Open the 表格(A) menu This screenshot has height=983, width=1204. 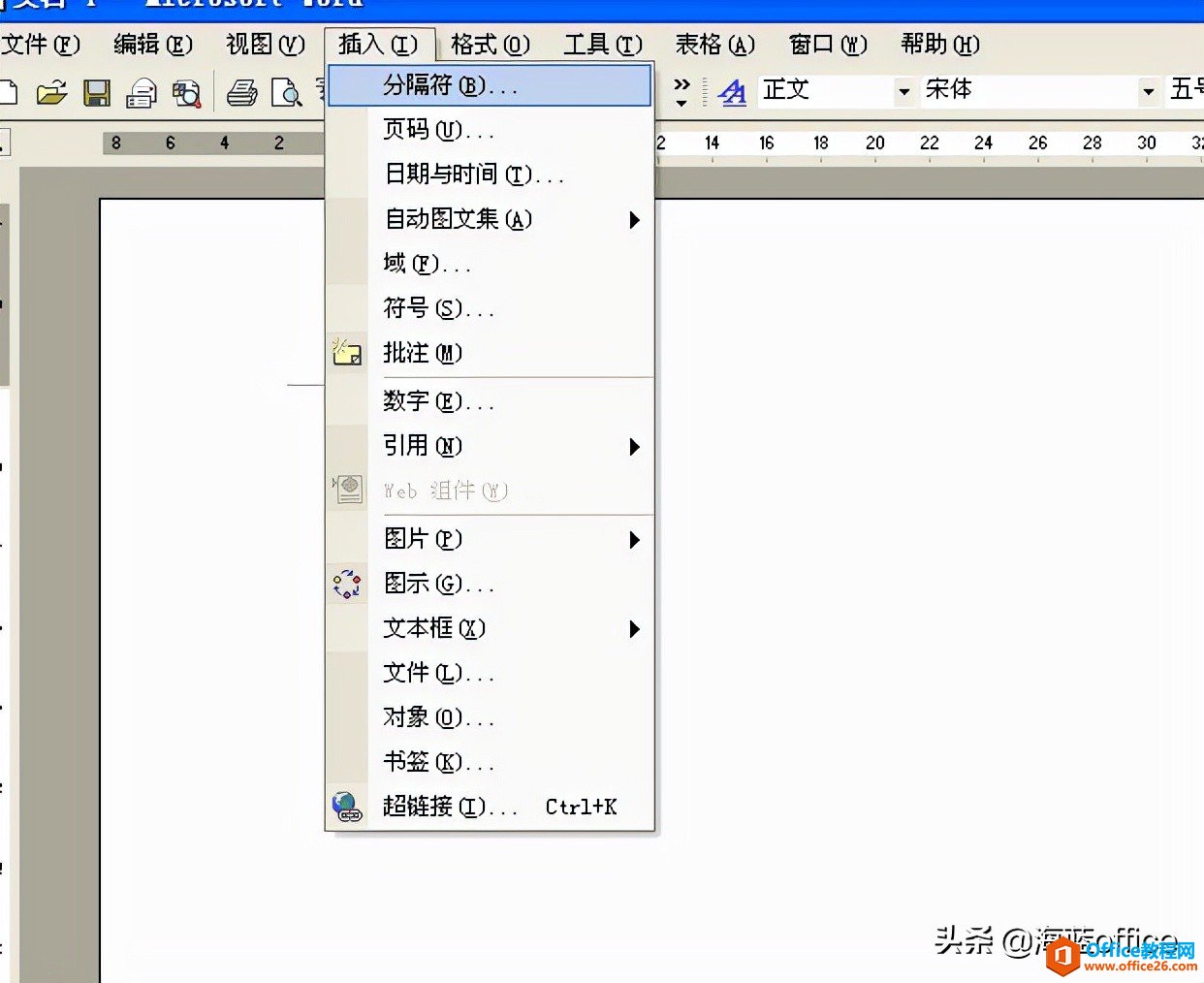[715, 45]
